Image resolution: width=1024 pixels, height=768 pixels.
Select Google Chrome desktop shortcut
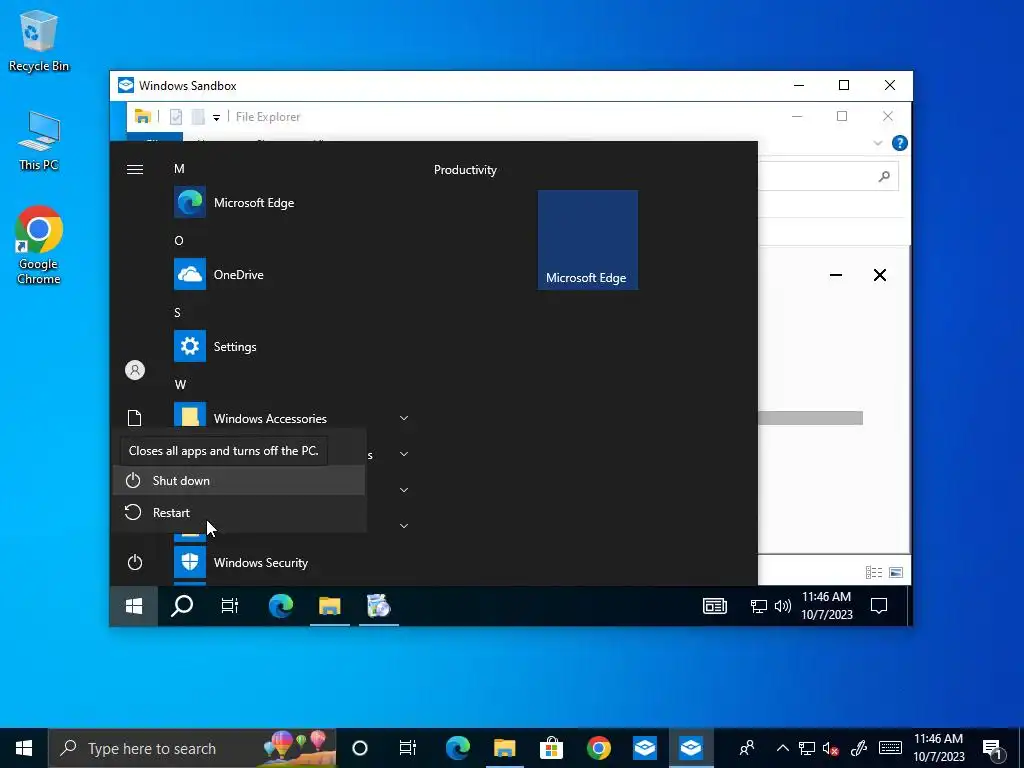tap(39, 246)
